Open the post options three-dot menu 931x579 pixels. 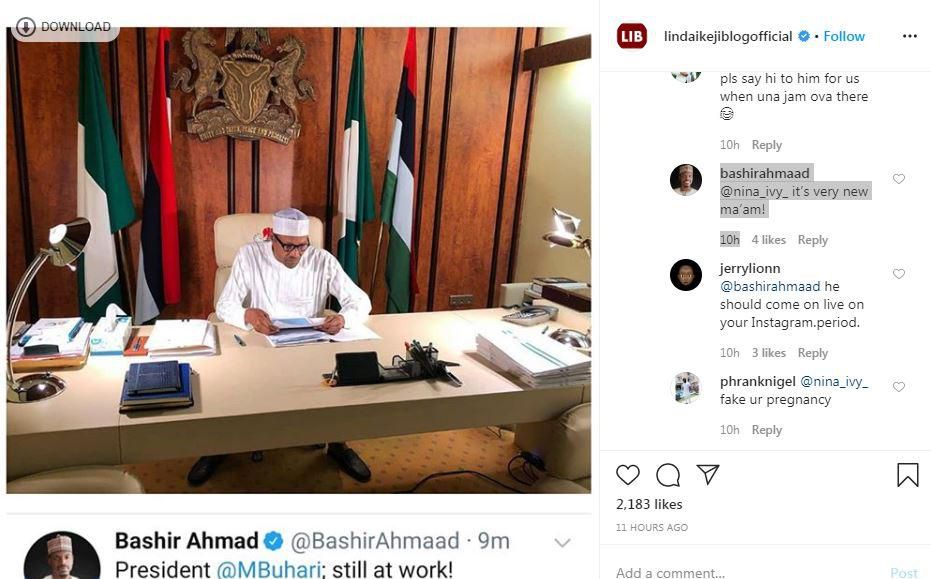(908, 36)
